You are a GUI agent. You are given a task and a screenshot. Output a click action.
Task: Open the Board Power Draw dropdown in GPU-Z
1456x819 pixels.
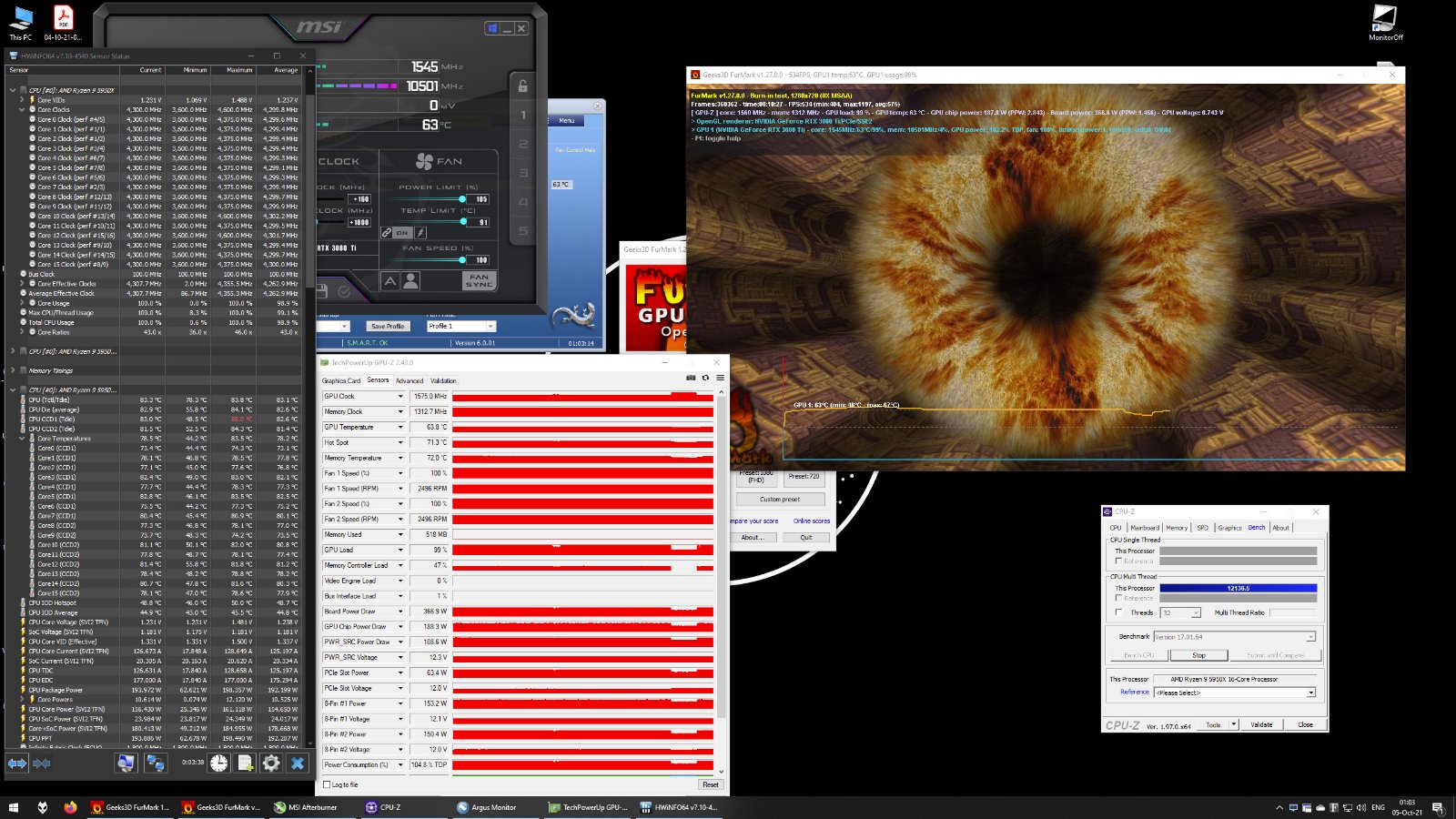point(399,612)
